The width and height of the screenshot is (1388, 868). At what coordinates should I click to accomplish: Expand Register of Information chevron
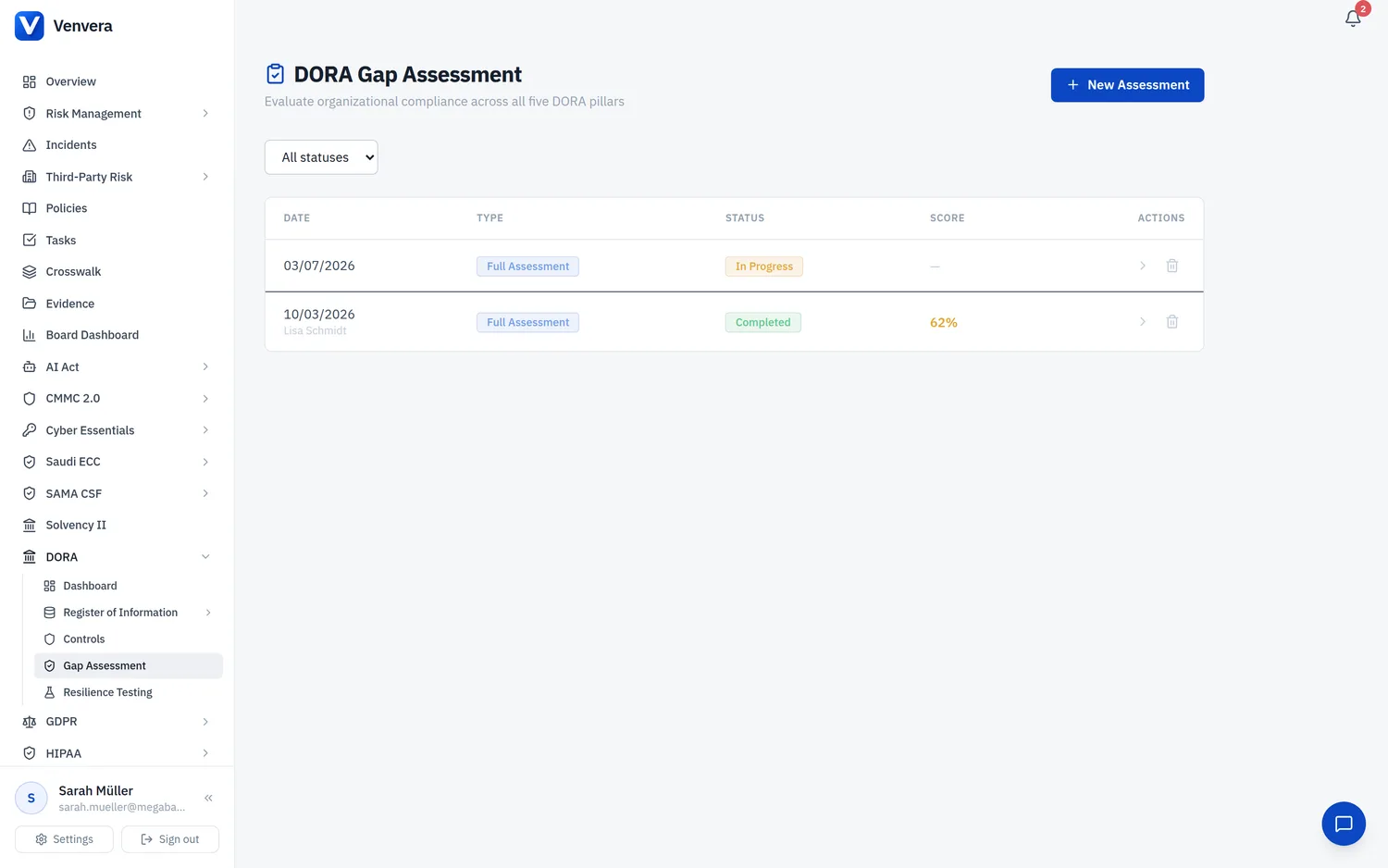[208, 613]
